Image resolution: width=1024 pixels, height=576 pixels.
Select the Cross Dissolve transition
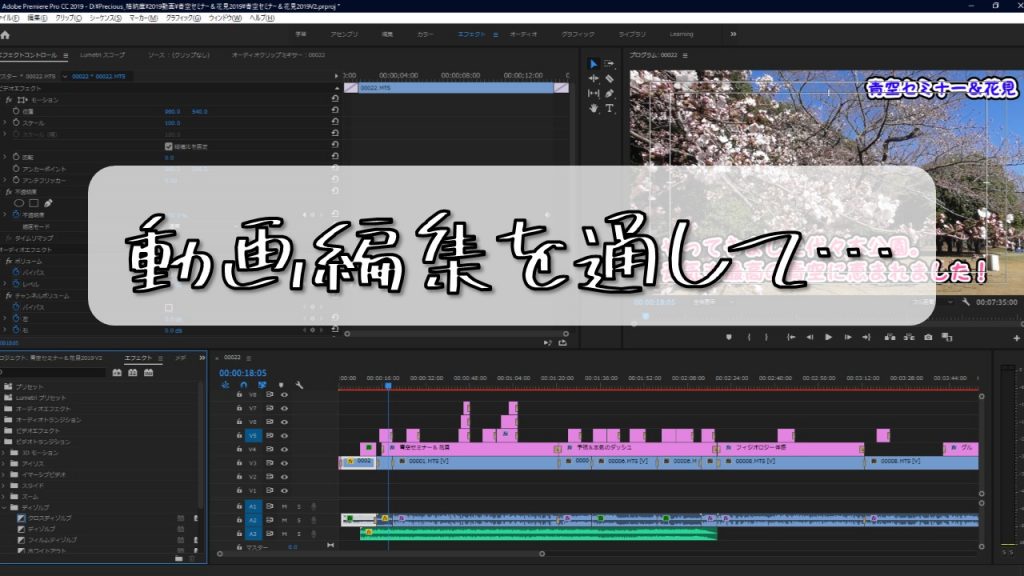(x=50, y=518)
